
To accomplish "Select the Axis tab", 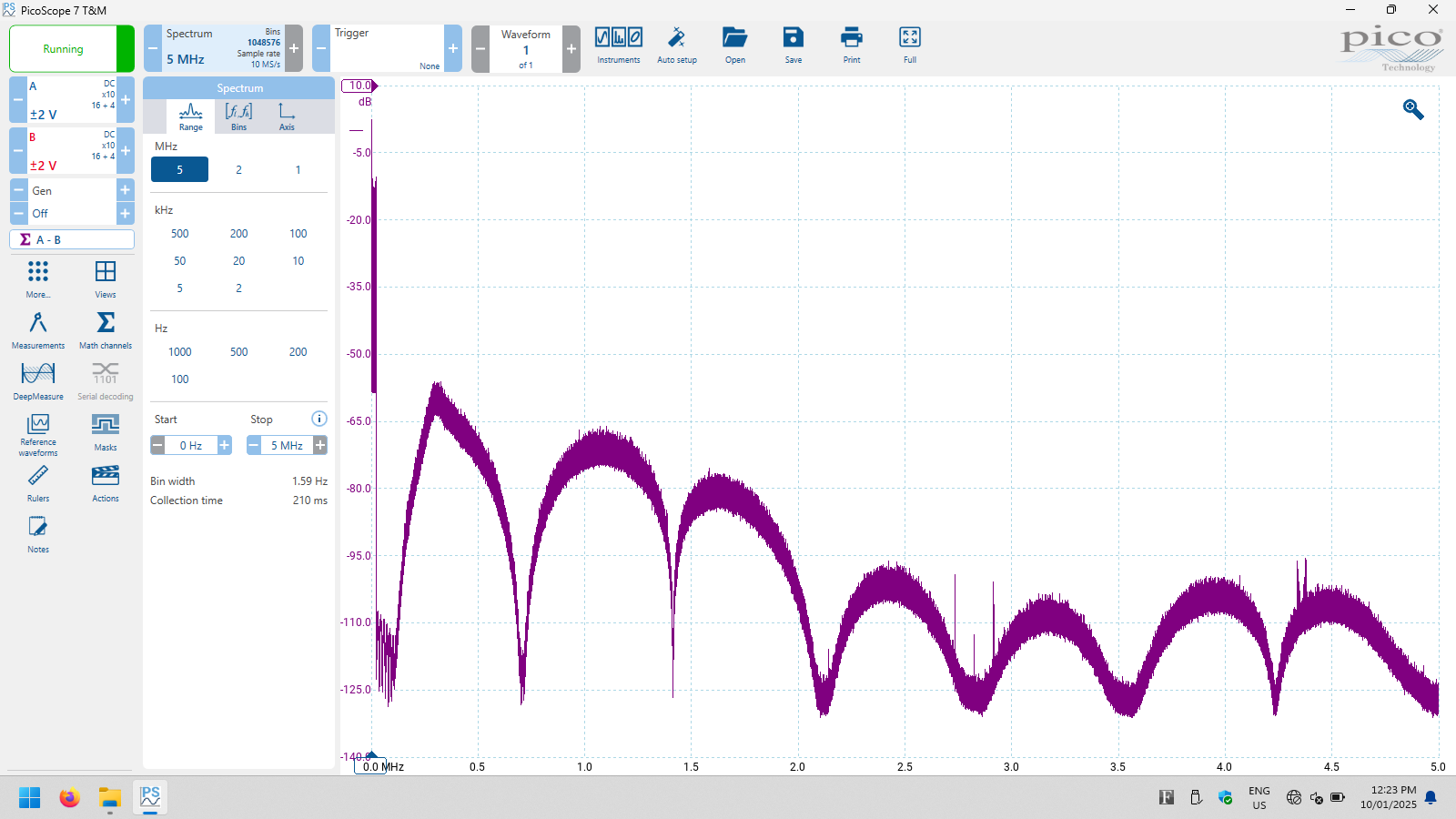I will pos(287,116).
